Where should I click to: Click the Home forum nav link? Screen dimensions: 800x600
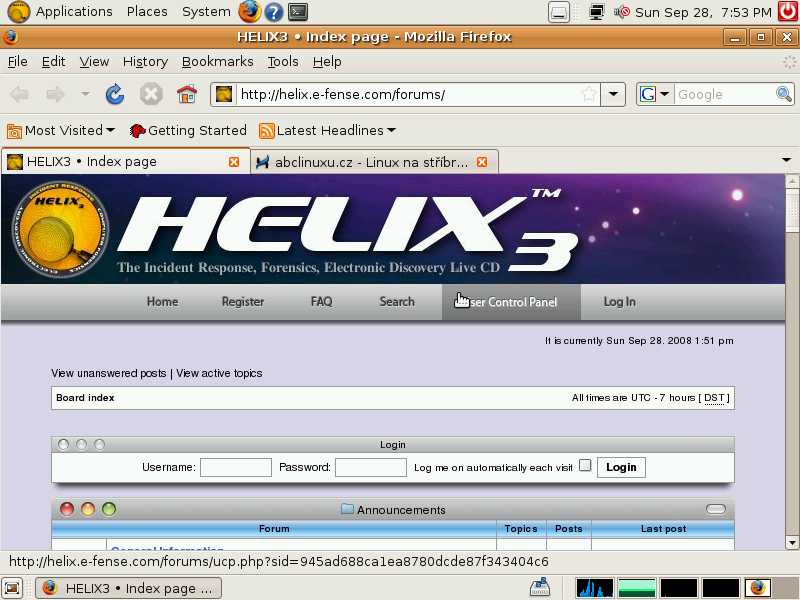tap(162, 302)
